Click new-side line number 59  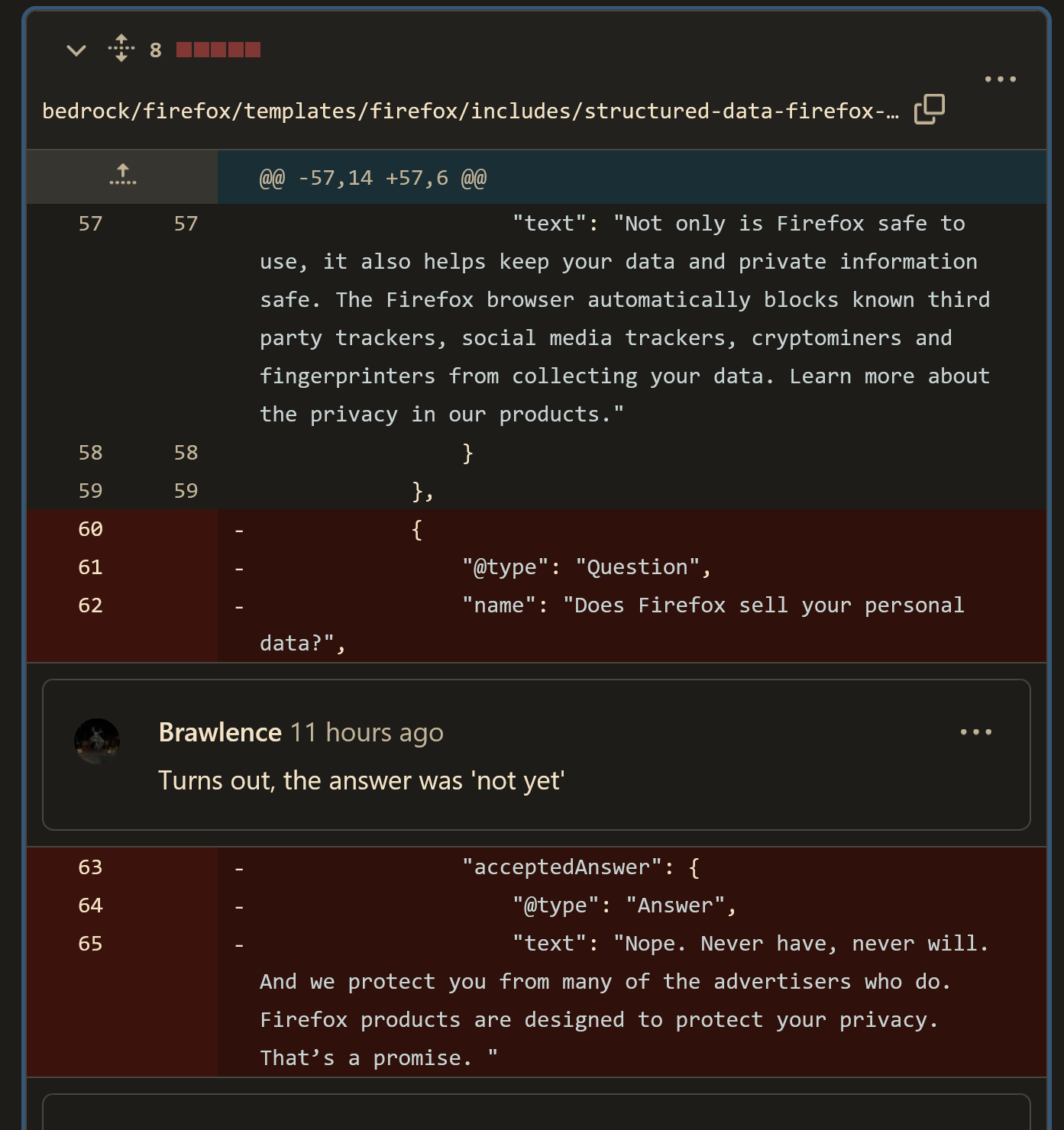[x=186, y=491]
